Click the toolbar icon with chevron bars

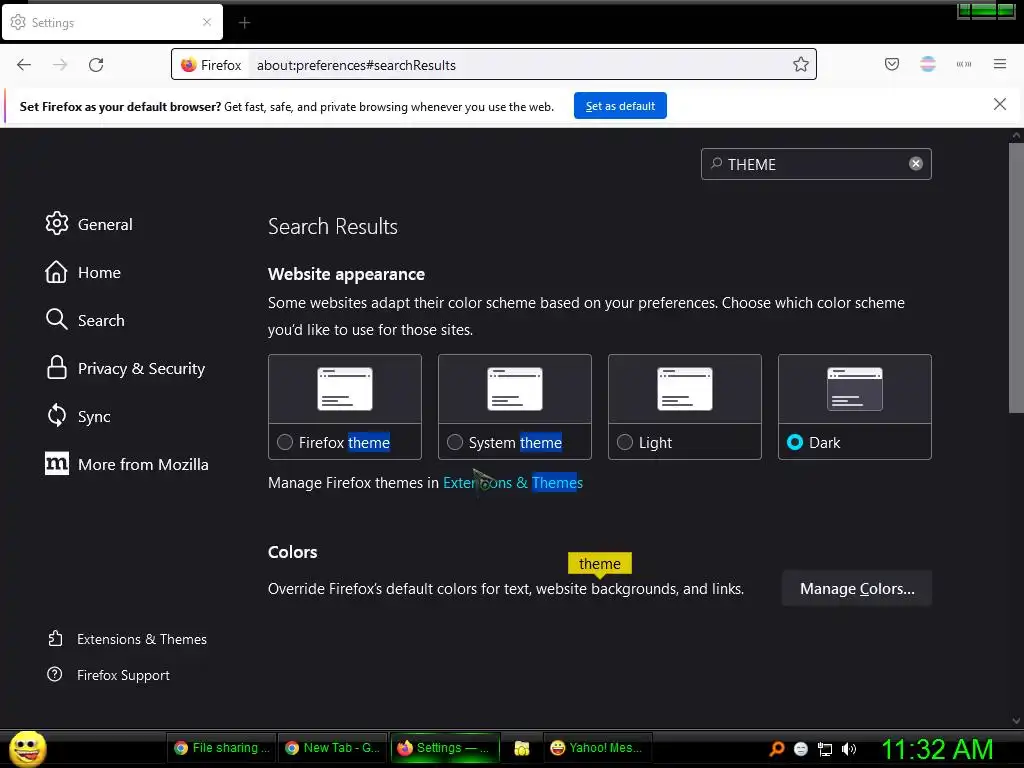coord(963,64)
